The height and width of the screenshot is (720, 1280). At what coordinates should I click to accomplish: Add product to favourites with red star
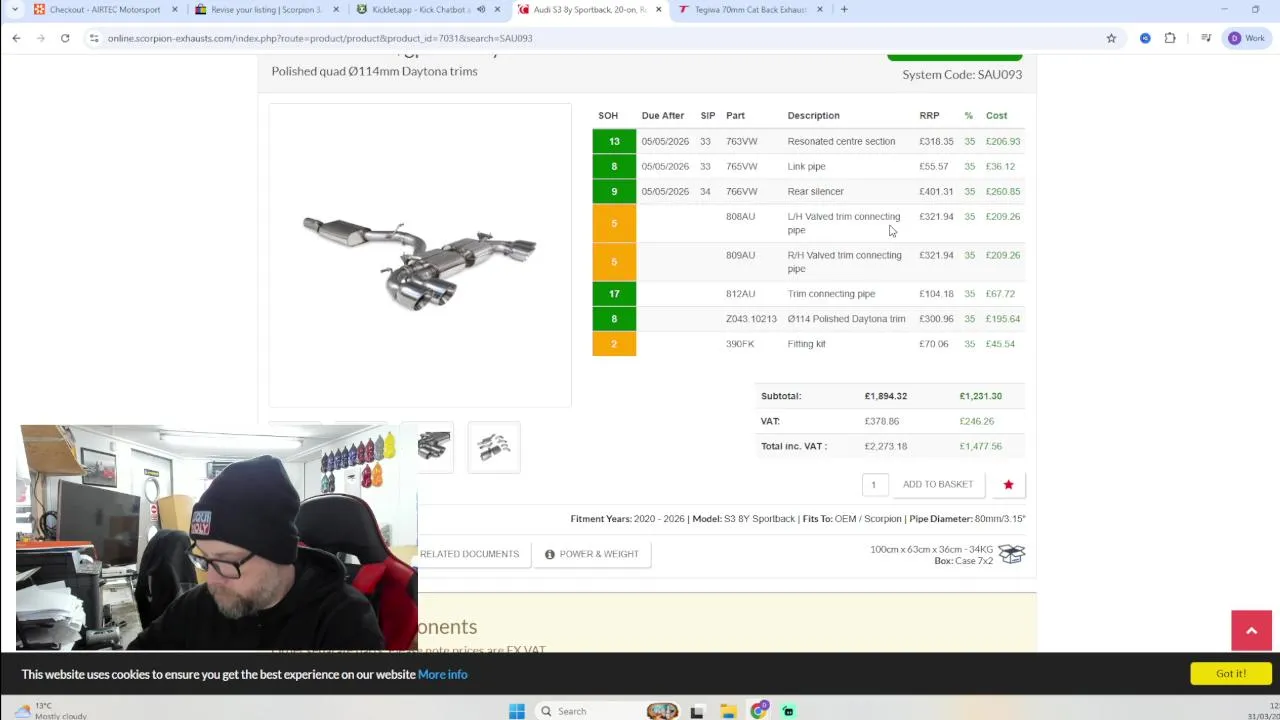[x=1008, y=484]
